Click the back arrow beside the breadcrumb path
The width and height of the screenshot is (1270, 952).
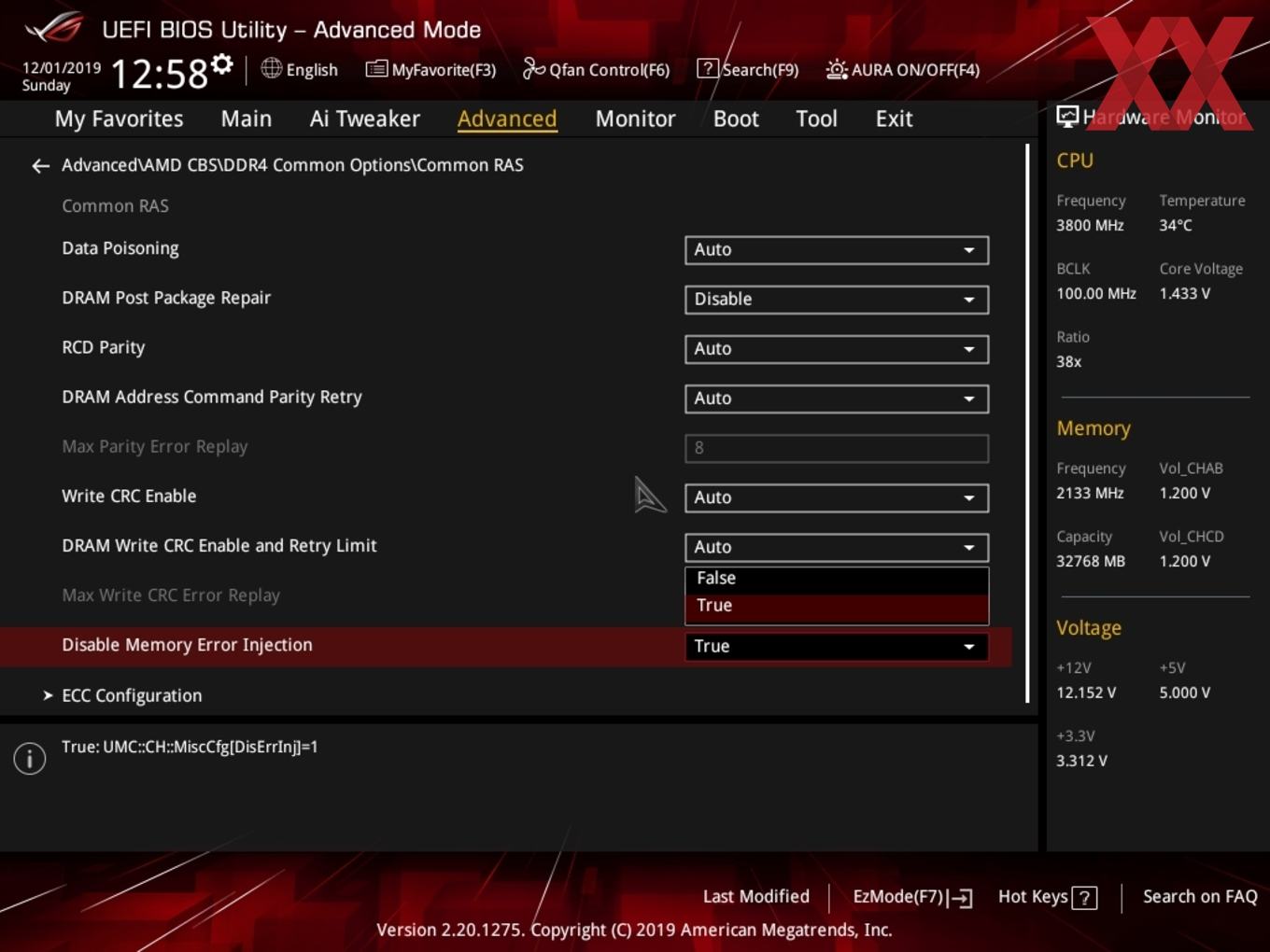(x=40, y=166)
